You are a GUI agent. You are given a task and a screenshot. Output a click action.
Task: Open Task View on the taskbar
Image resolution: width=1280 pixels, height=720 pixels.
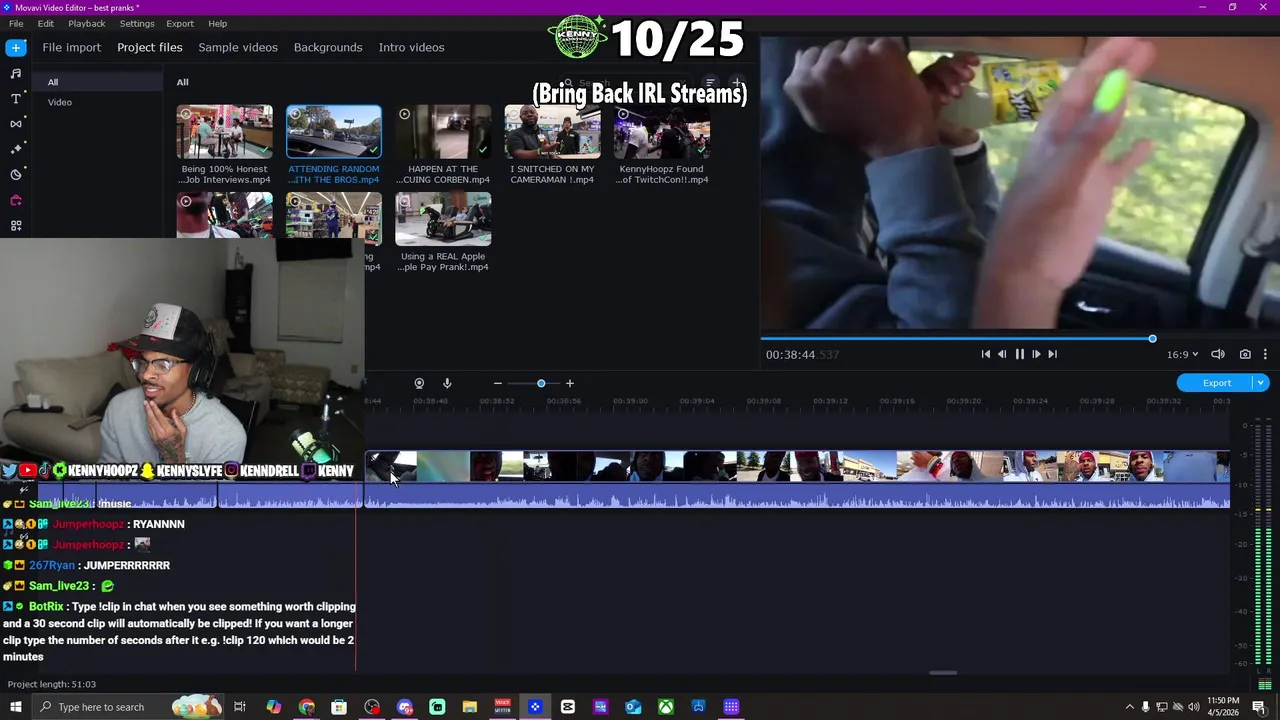pyautogui.click(x=240, y=707)
